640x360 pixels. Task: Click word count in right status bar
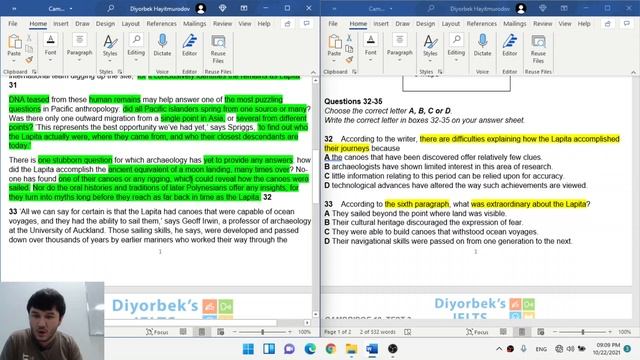coord(378,332)
